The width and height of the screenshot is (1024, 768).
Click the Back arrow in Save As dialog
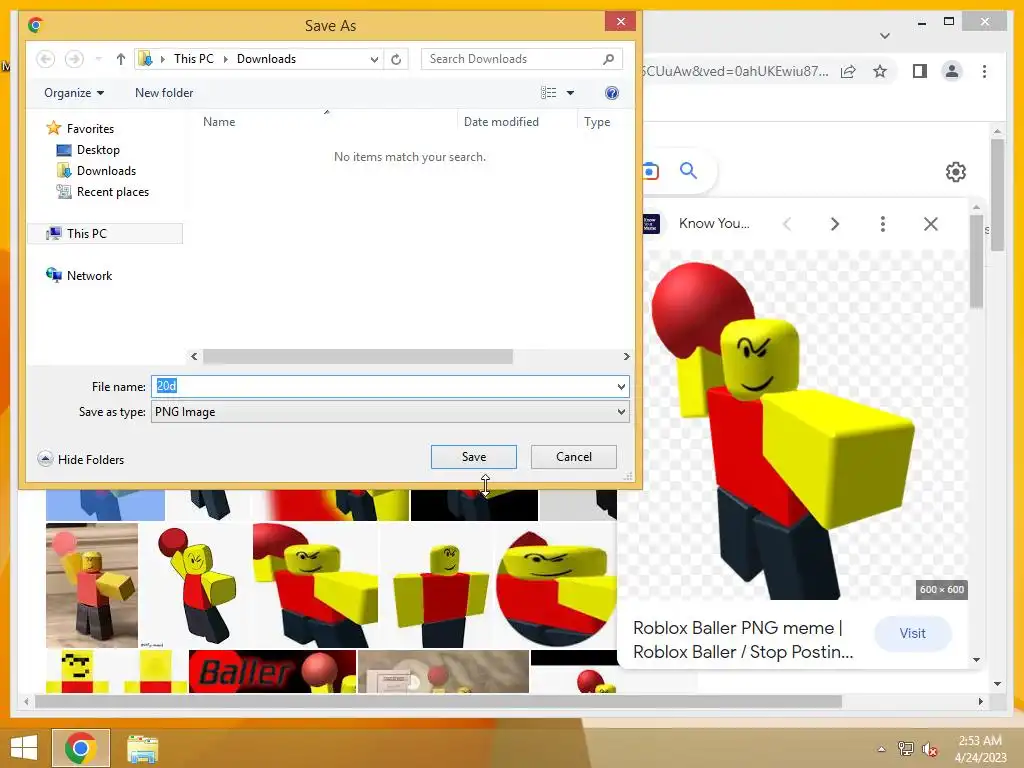coord(45,59)
